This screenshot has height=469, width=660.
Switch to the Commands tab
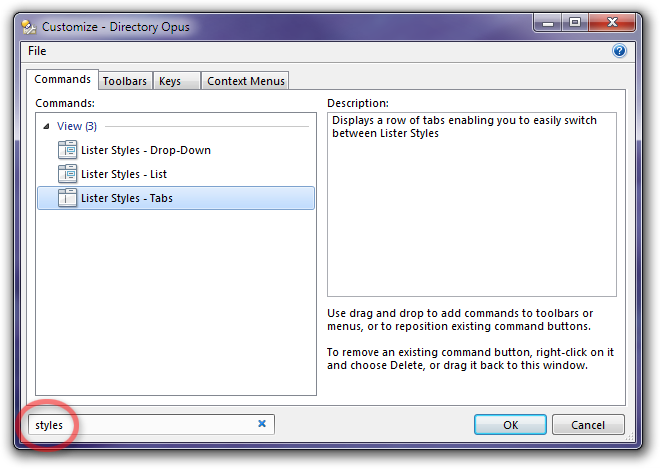pos(62,79)
